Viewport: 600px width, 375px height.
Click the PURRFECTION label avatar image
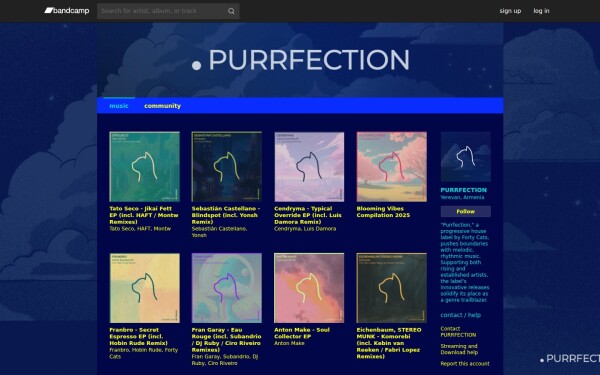466,157
